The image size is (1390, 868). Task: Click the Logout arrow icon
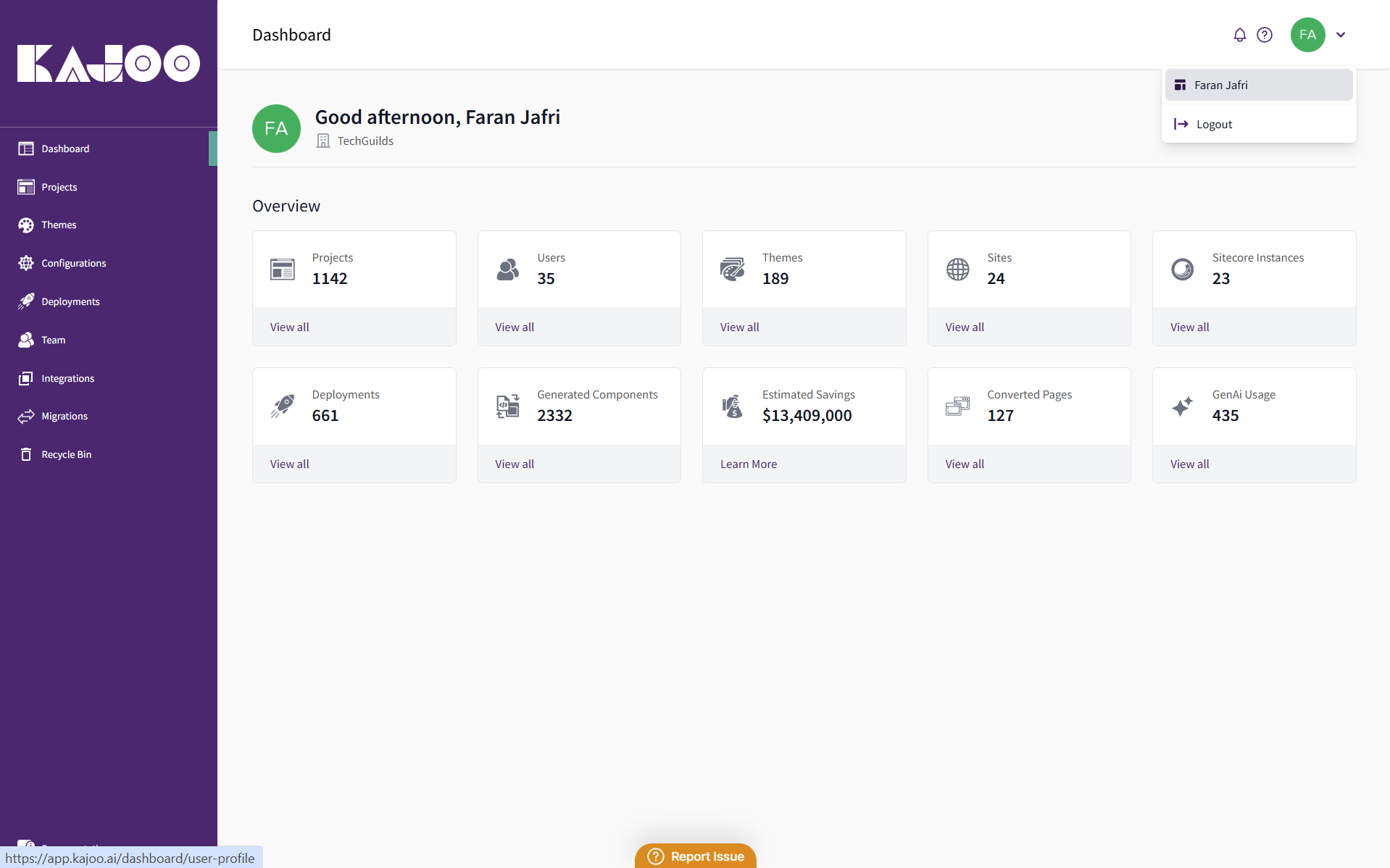pyautogui.click(x=1181, y=124)
